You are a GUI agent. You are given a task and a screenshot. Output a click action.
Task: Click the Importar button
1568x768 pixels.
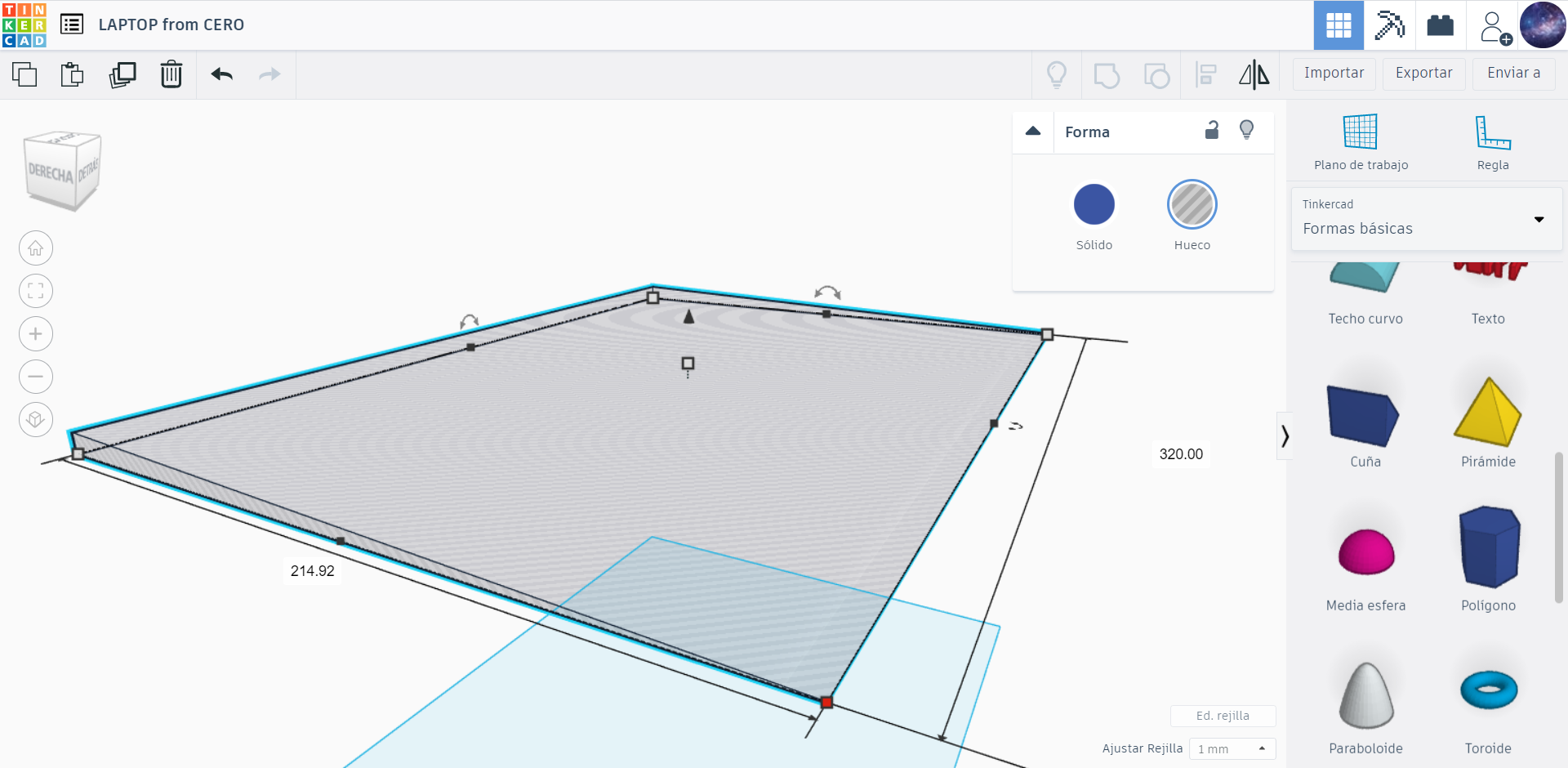1334,74
